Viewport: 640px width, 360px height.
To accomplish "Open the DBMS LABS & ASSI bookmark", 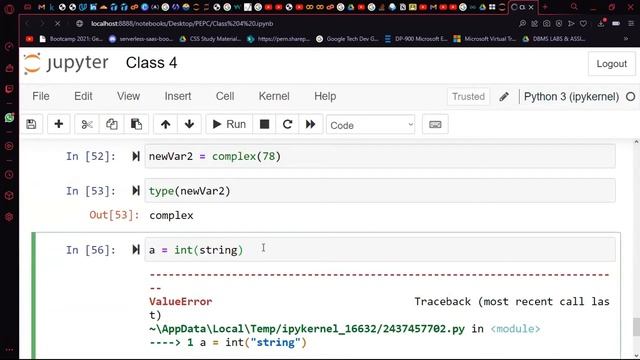I will (x=554, y=39).
